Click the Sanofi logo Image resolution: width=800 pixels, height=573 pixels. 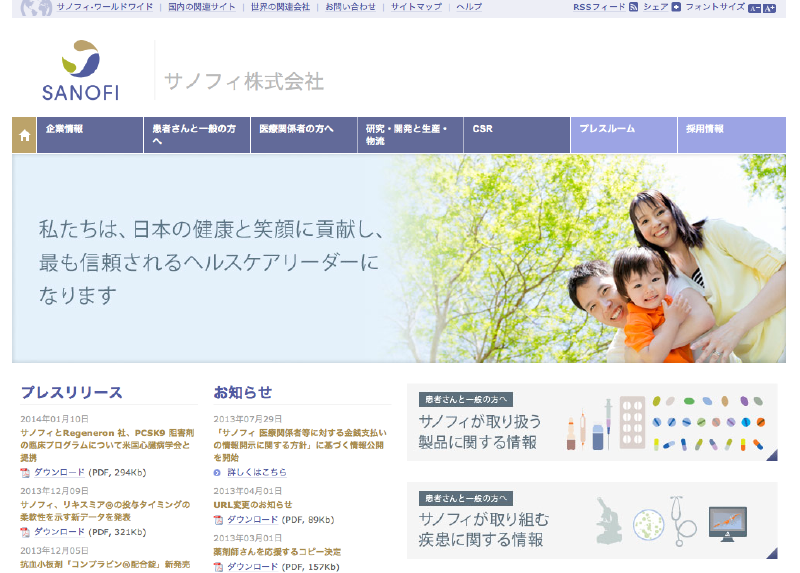tap(81, 70)
